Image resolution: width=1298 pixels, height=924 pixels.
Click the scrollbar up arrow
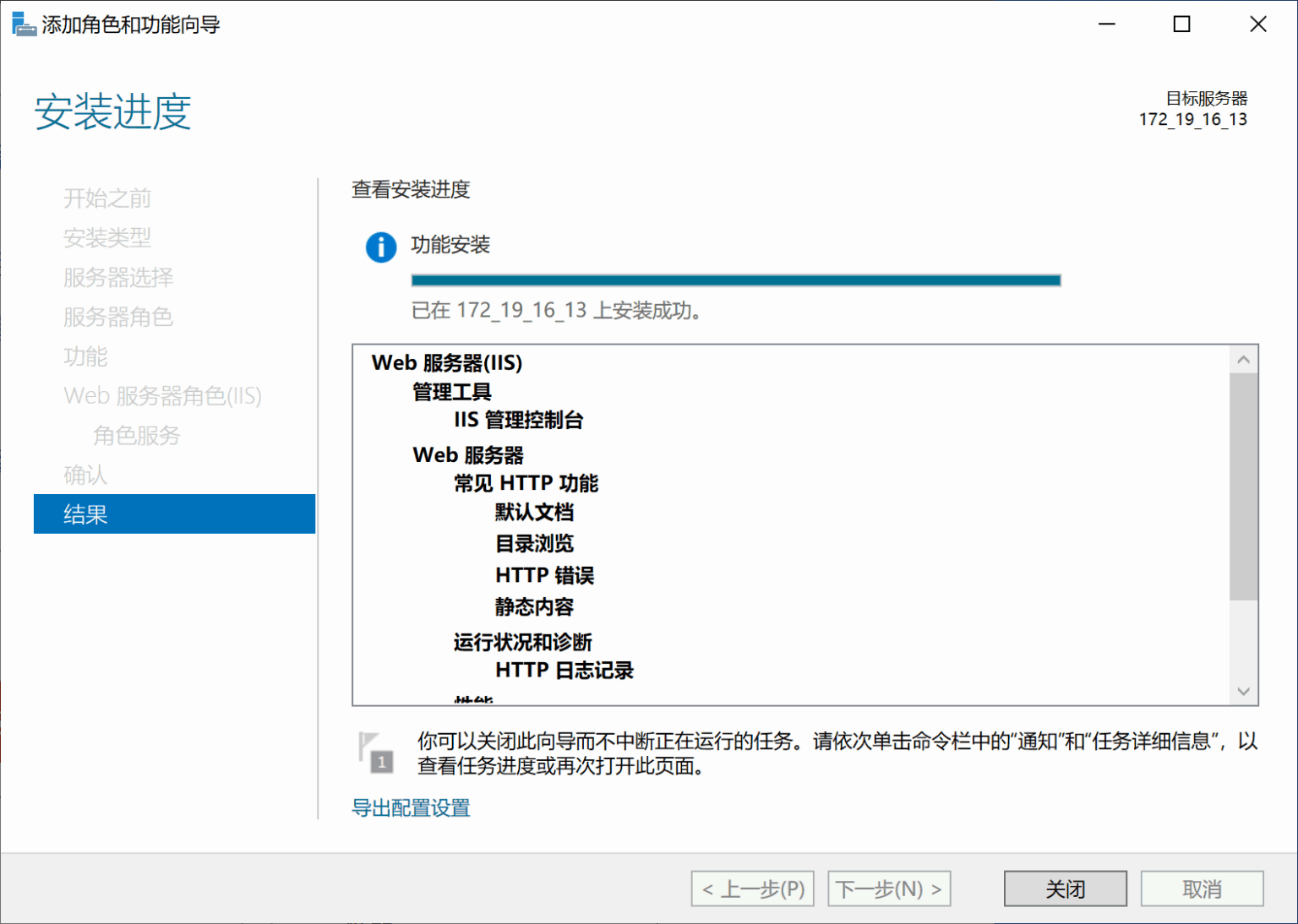[1243, 359]
